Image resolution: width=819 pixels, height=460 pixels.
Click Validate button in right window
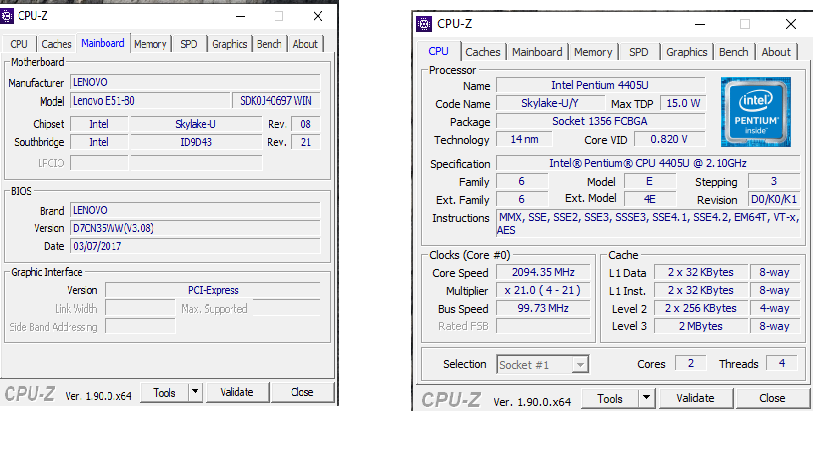[695, 398]
